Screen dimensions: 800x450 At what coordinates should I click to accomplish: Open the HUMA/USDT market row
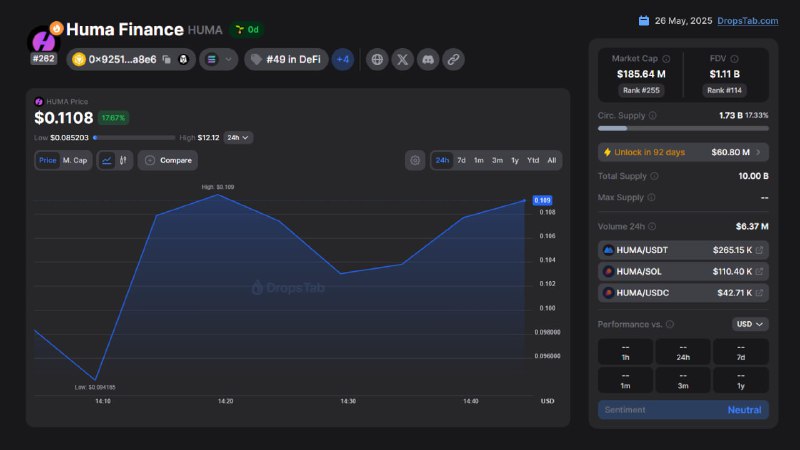tap(683, 250)
